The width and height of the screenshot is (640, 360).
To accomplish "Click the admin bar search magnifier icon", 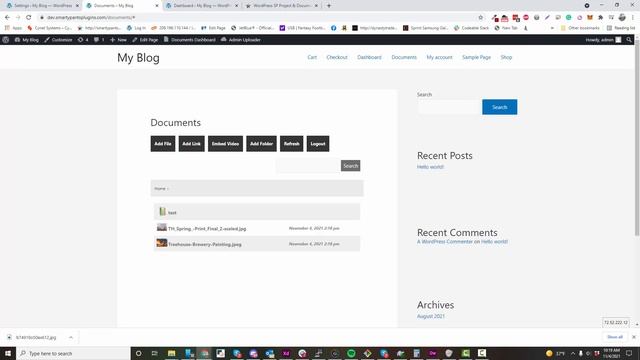I will pos(629,40).
